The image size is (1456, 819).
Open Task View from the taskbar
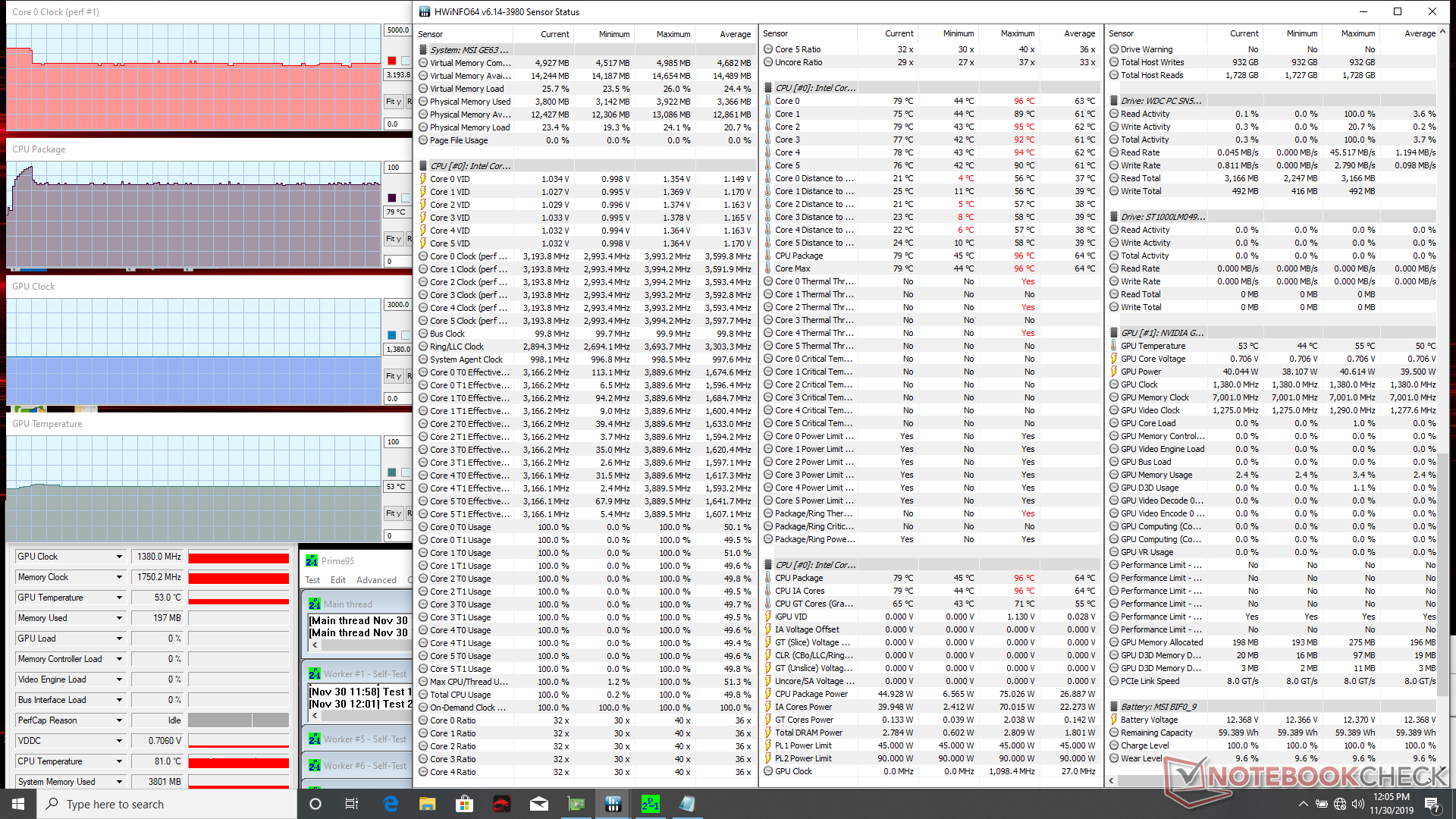(352, 804)
